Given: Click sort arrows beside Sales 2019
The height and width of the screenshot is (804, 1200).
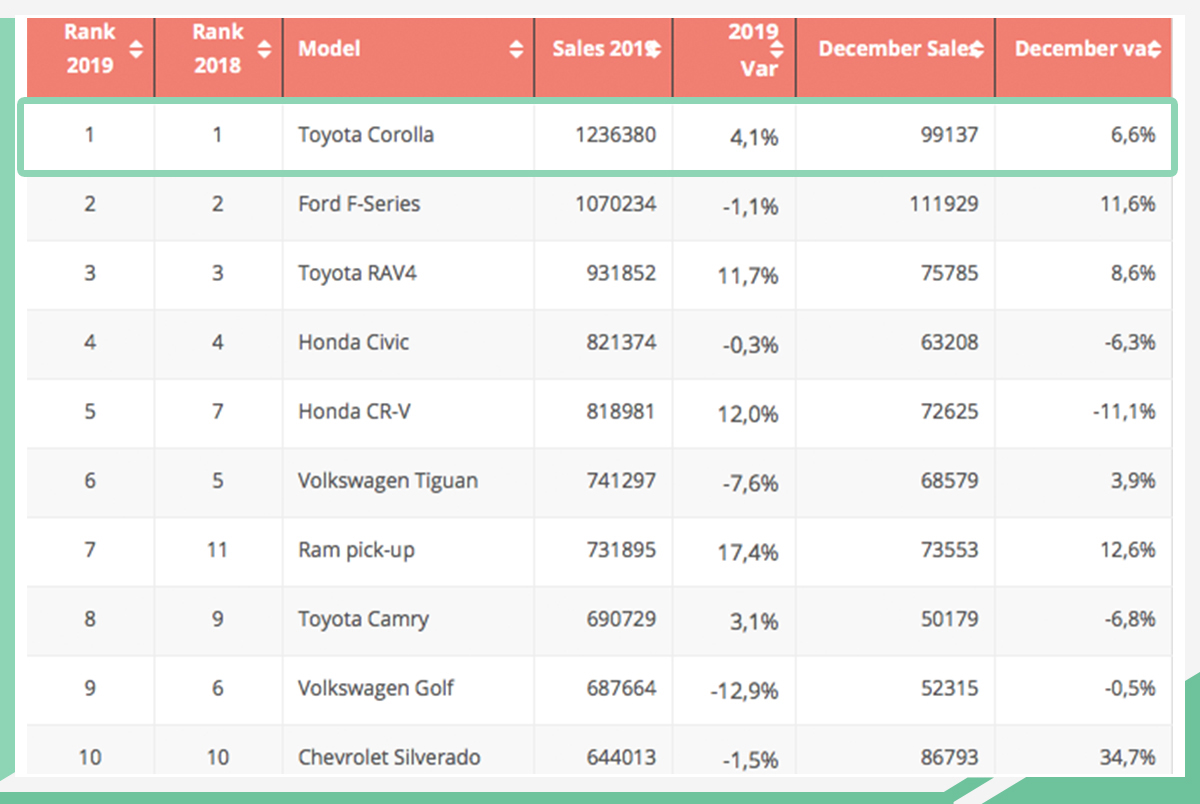Looking at the screenshot, I should point(652,49).
